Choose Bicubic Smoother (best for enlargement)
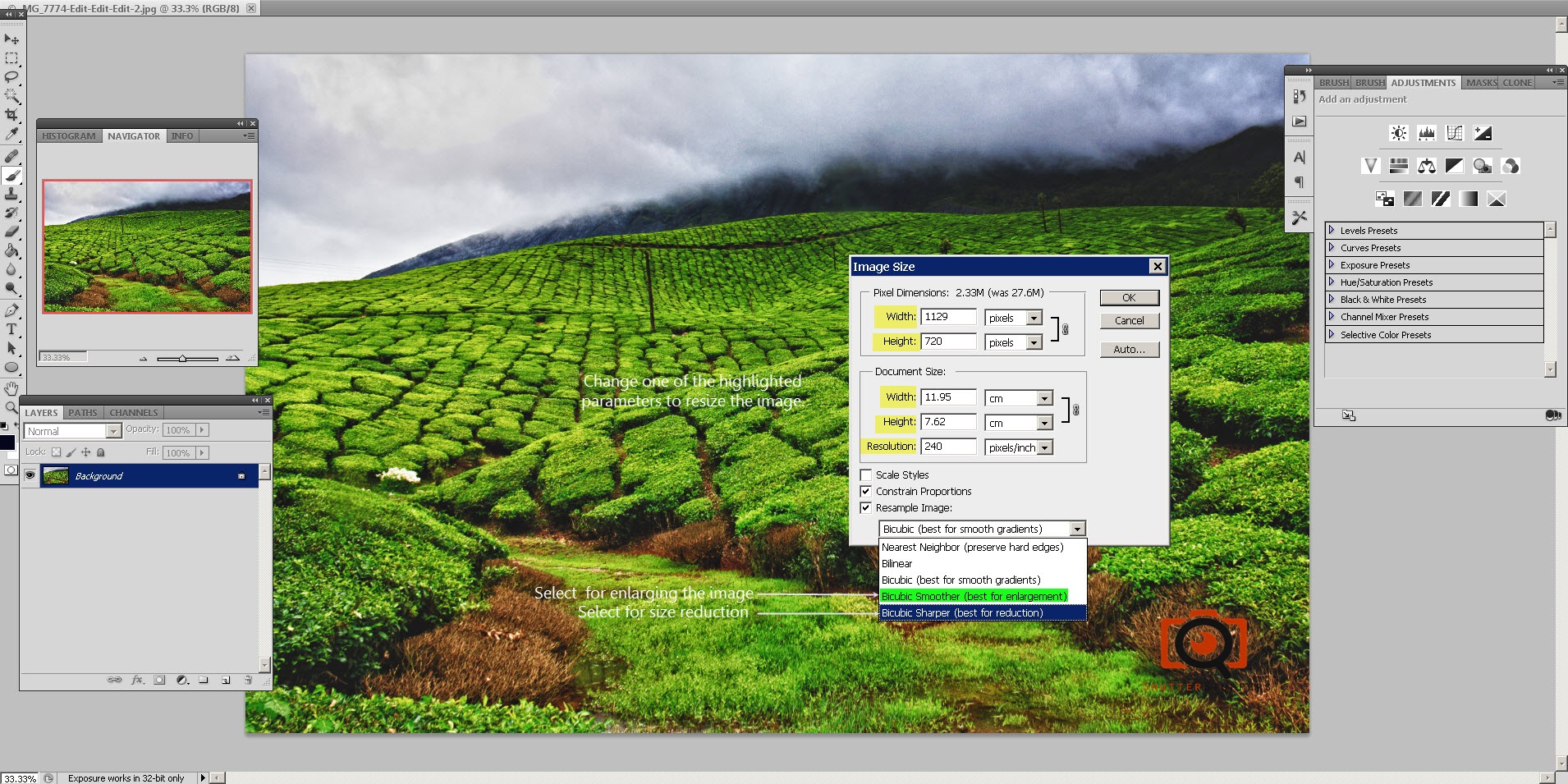 973,596
